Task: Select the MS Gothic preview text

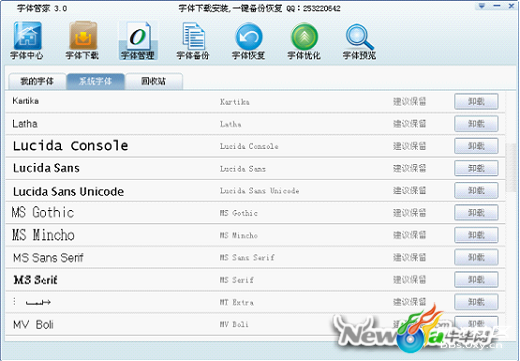Action: point(43,212)
